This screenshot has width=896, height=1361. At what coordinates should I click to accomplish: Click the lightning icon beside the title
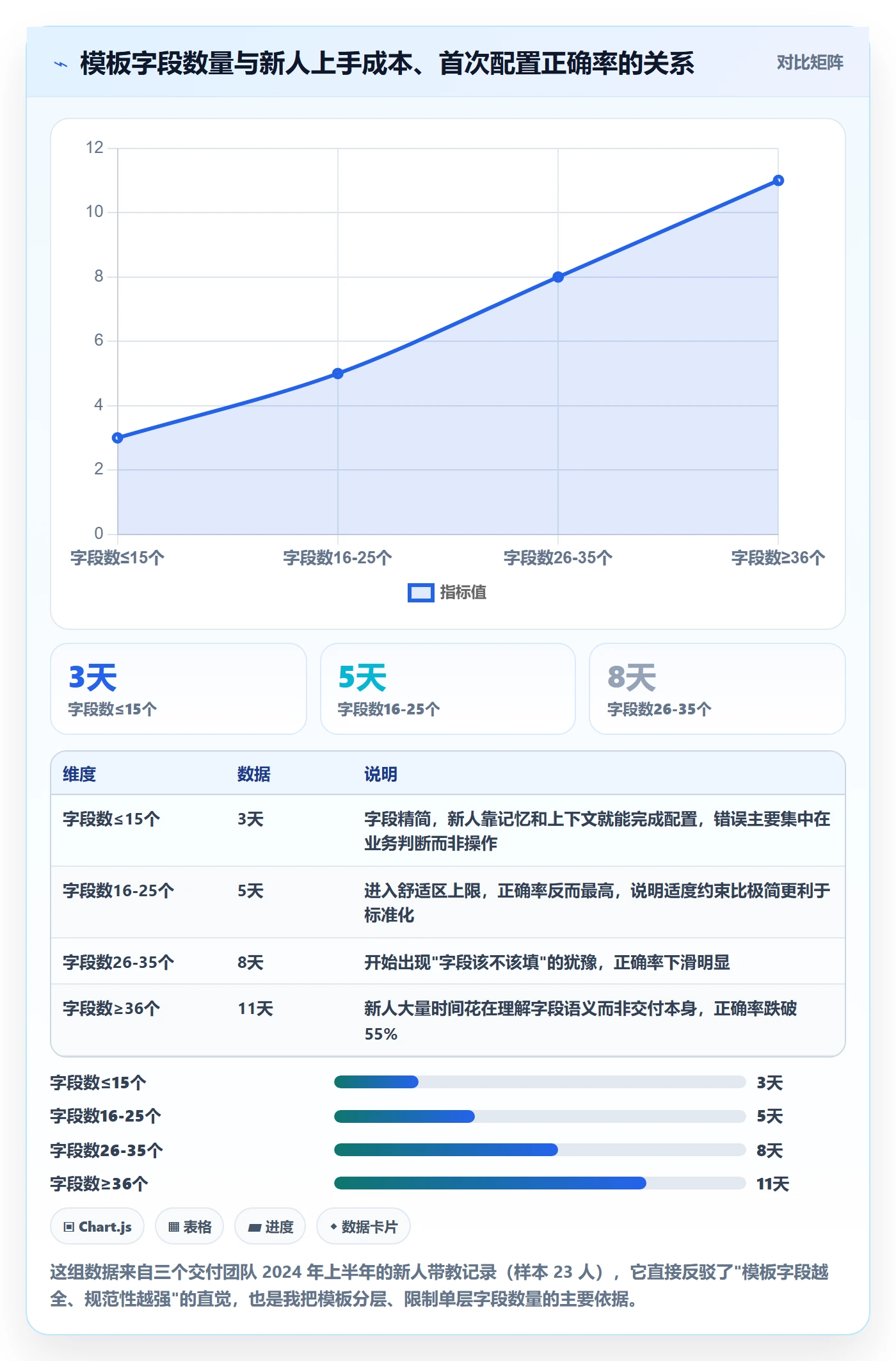click(x=61, y=64)
